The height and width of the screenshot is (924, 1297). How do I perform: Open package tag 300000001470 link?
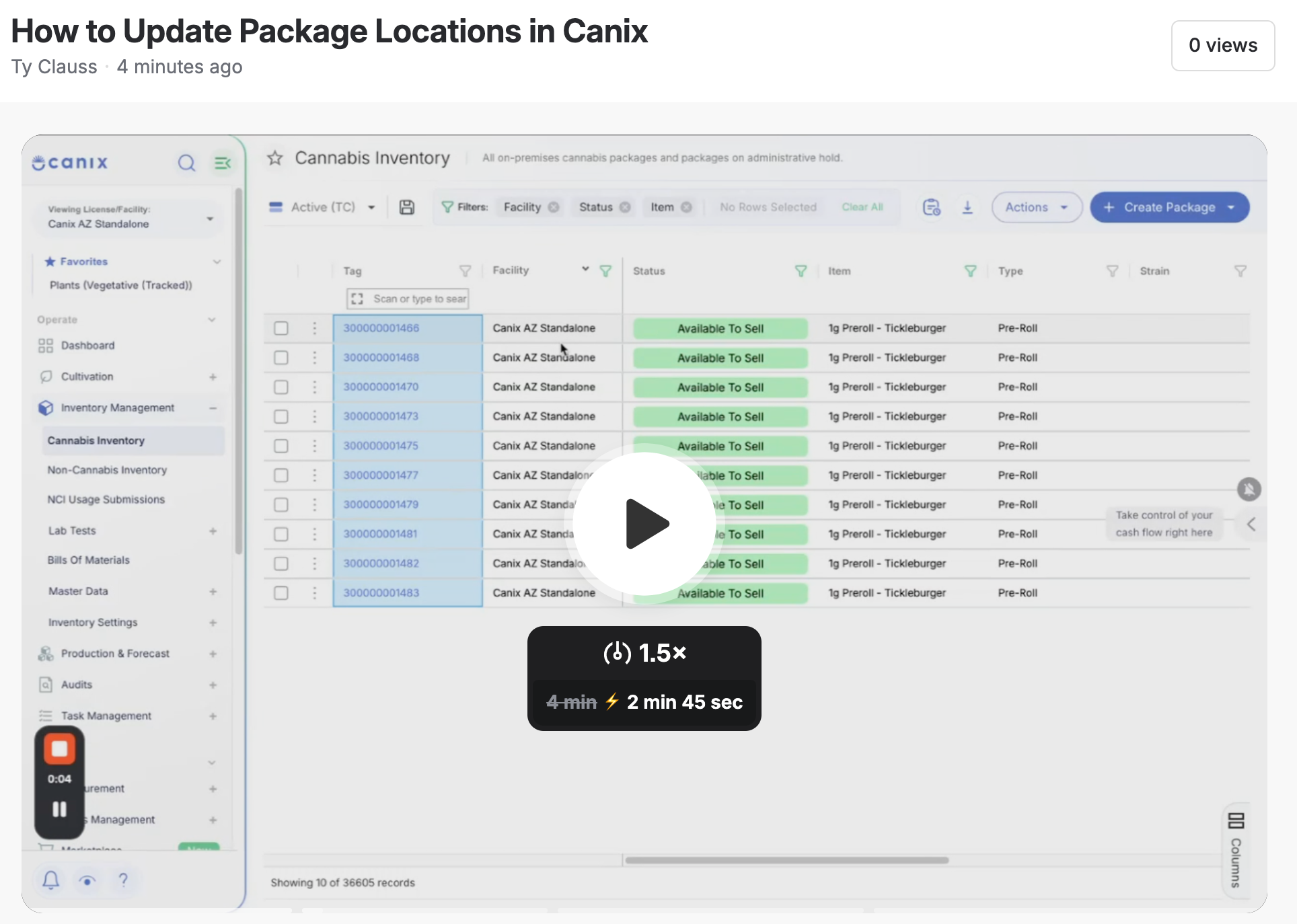click(381, 387)
